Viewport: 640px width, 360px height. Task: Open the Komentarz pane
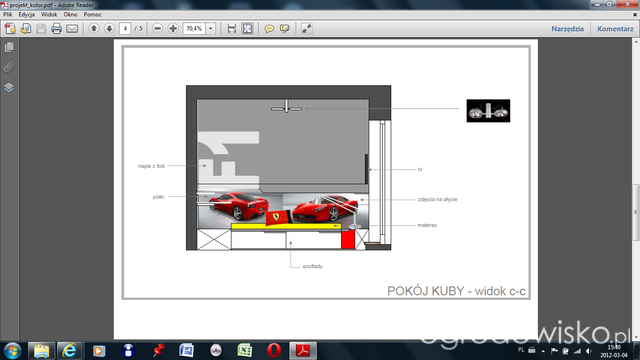click(615, 29)
